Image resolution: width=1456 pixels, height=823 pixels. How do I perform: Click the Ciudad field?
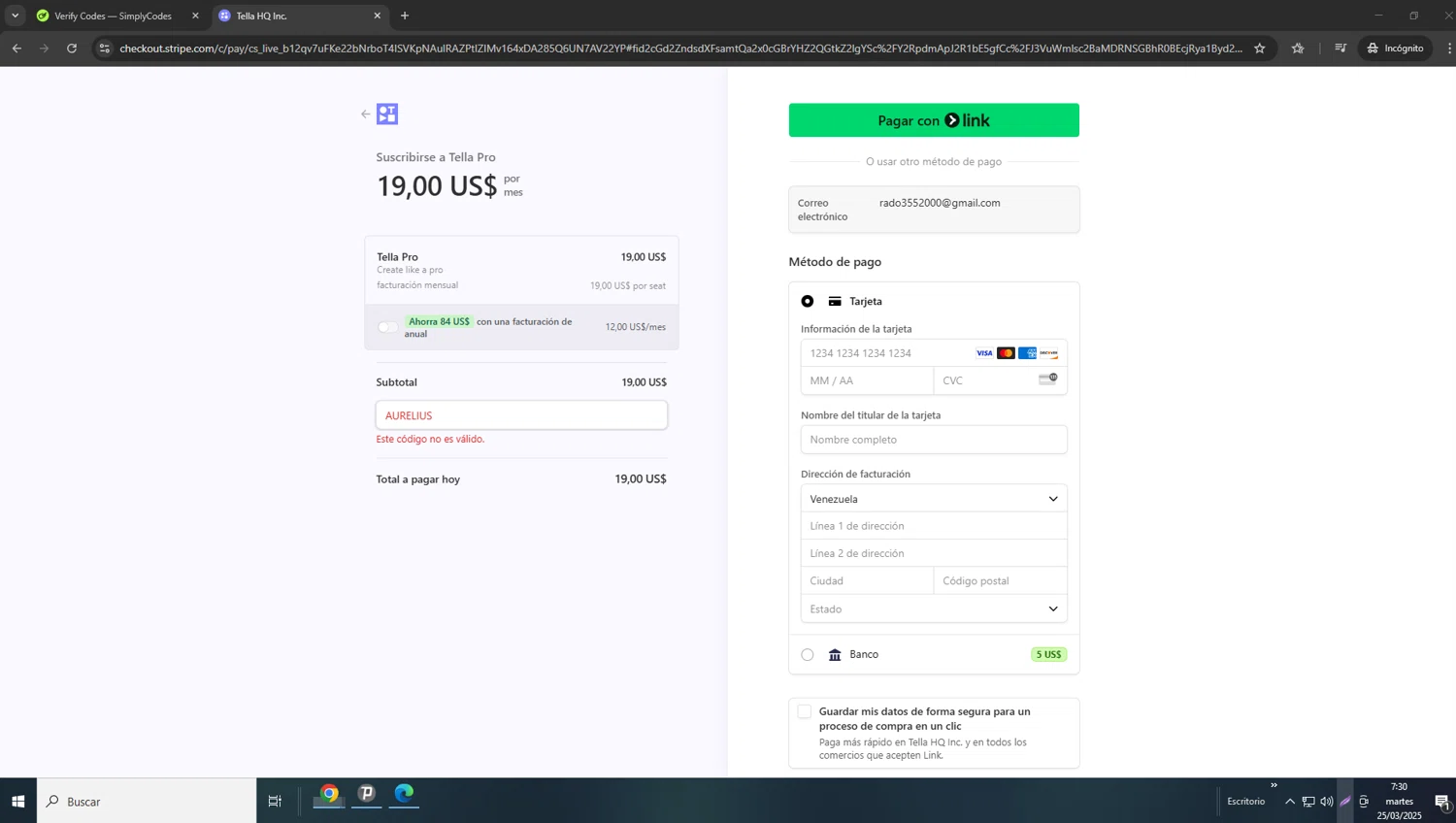click(867, 581)
